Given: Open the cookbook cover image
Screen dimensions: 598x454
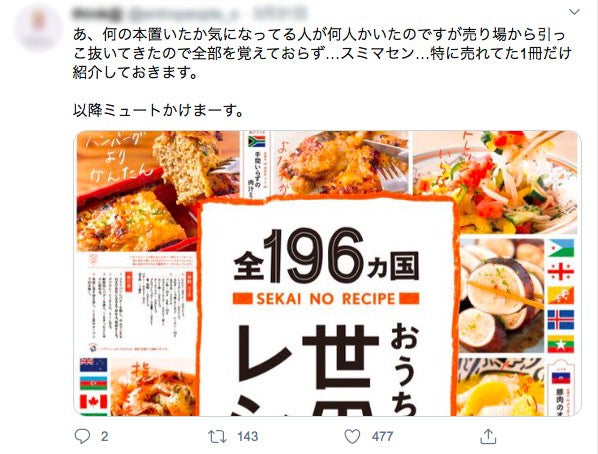Looking at the screenshot, I should pyautogui.click(x=327, y=273).
